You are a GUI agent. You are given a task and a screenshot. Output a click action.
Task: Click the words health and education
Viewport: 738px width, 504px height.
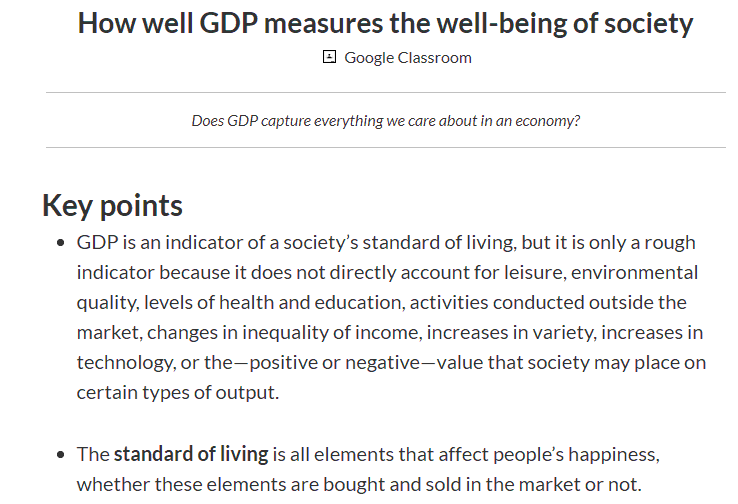coord(312,303)
